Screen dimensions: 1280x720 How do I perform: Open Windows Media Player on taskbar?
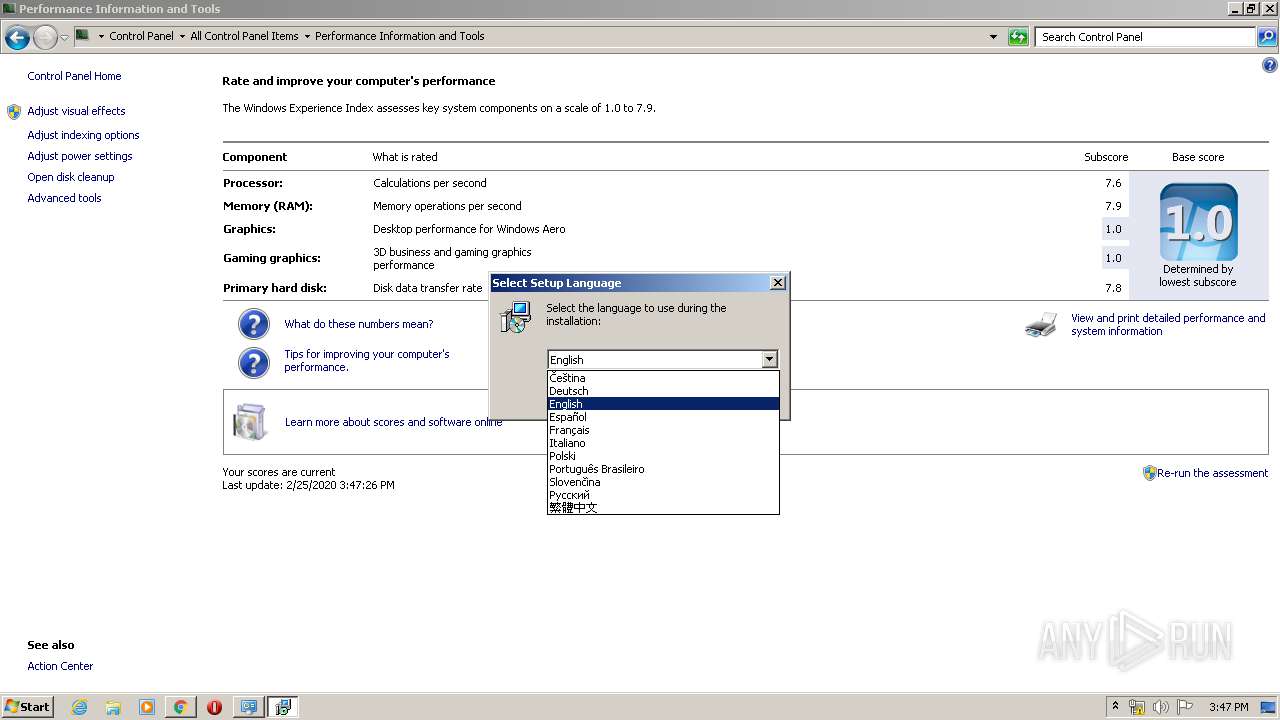click(147, 707)
